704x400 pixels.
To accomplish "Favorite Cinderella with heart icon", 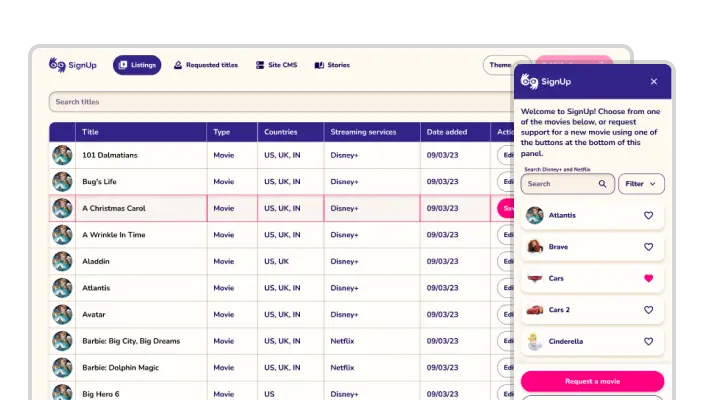I will pos(648,341).
